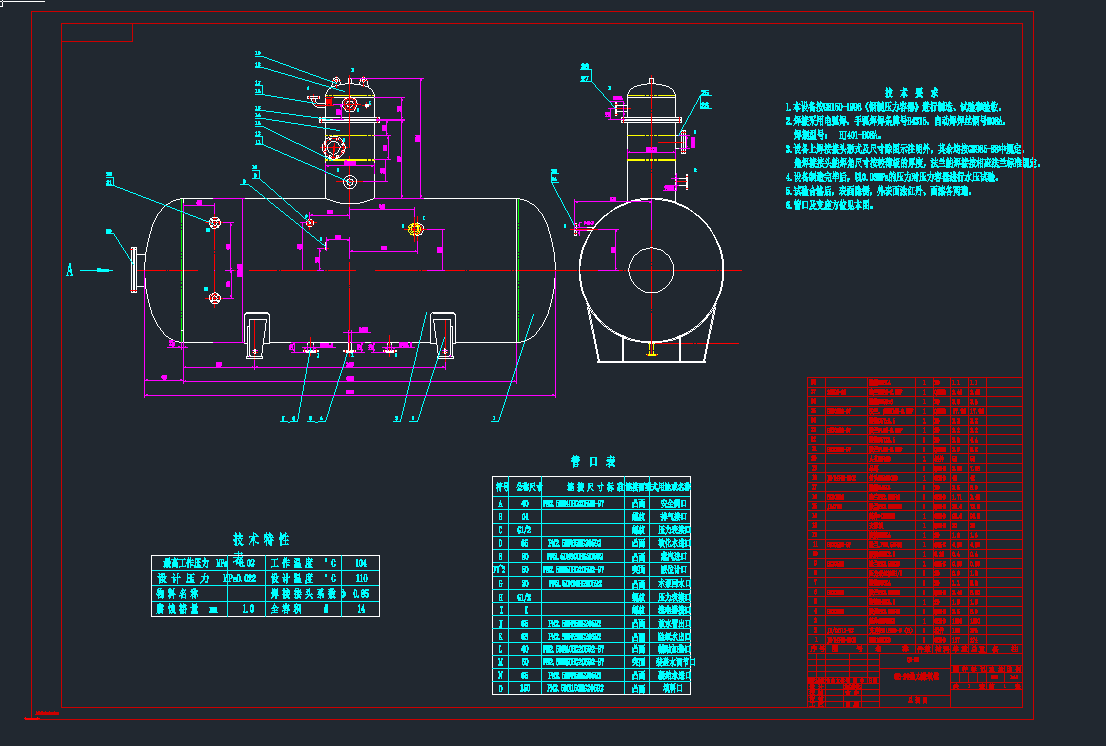This screenshot has width=1106, height=746.
Task: Click the lower red nozzle symbol on tank left
Action: (x=214, y=298)
